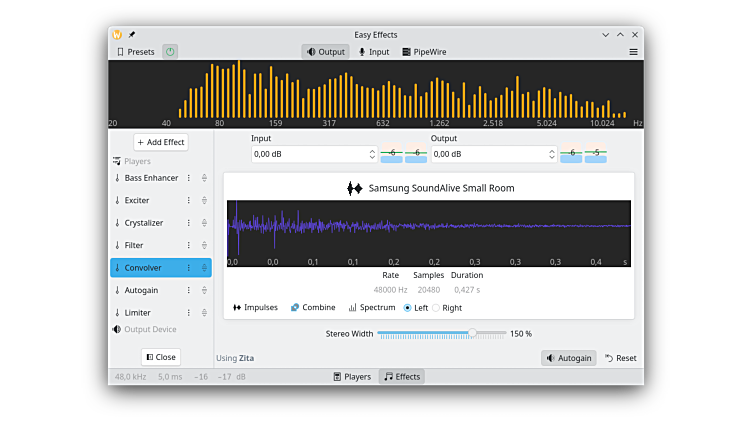Switch to the Input tab
Viewport: 752px width, 423px height.
tap(374, 52)
